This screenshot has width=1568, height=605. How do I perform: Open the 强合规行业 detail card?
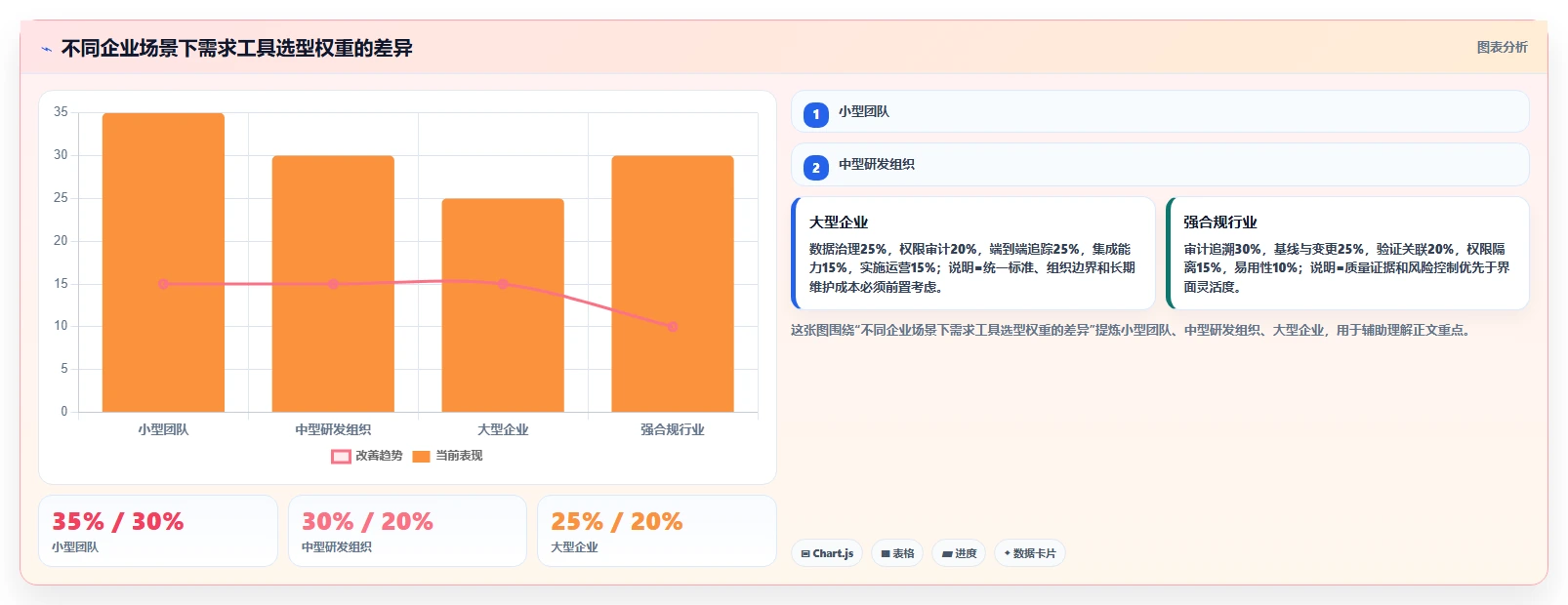[x=1347, y=254]
